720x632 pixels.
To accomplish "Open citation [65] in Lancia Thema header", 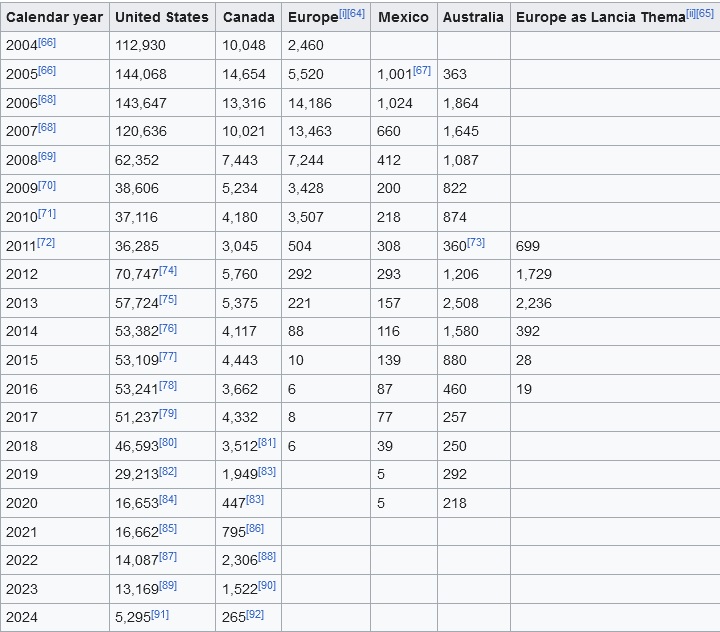I will coord(705,14).
